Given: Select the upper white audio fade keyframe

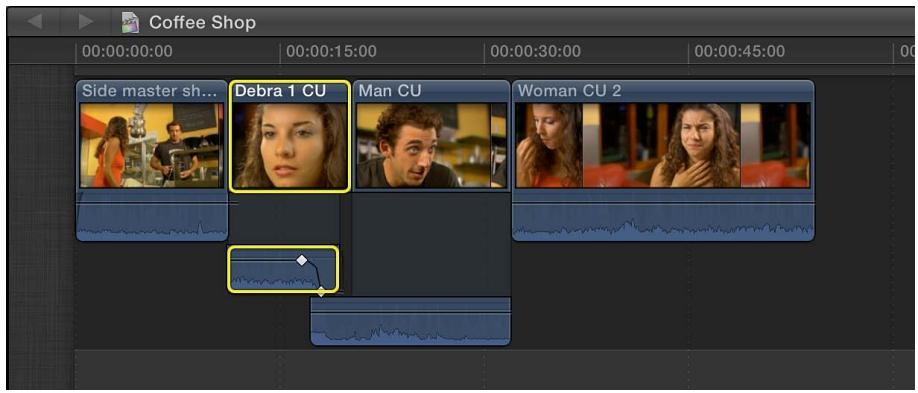Looking at the screenshot, I should 302,260.
